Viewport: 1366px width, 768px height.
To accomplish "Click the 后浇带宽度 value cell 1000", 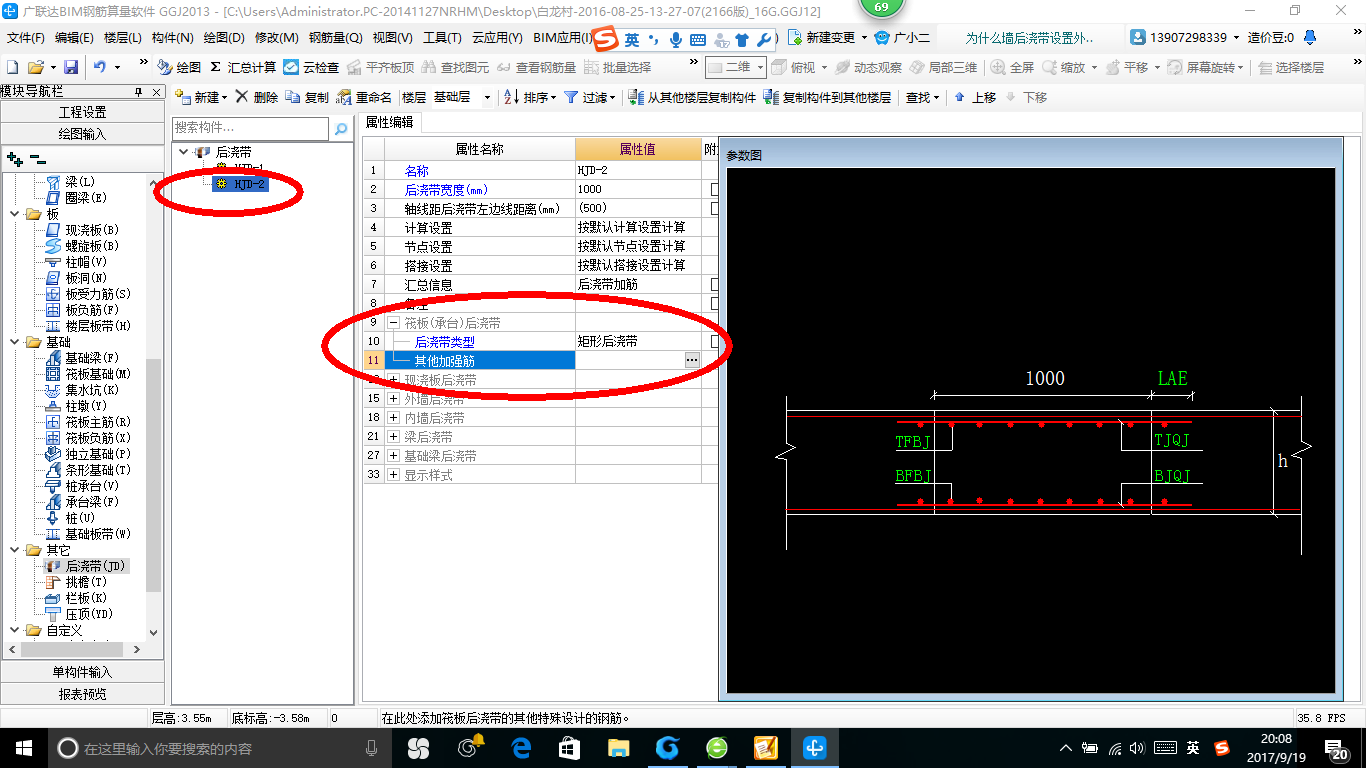I will click(x=638, y=189).
